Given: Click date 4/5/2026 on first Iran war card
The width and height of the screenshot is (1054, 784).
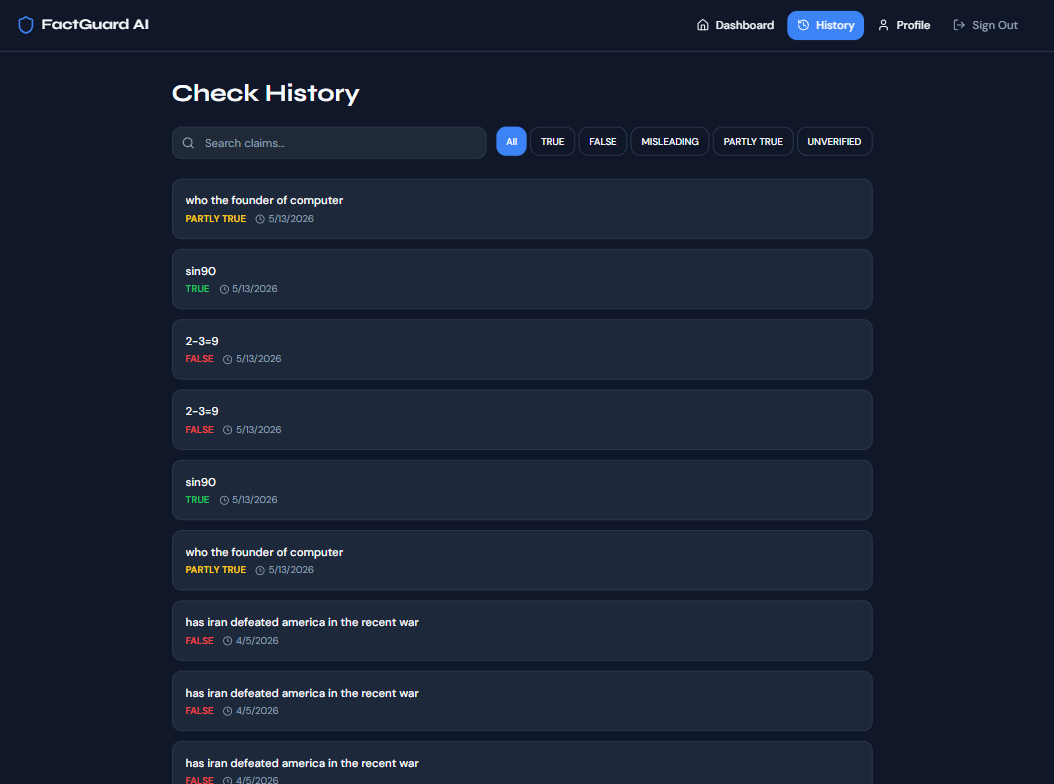Looking at the screenshot, I should click(257, 641).
